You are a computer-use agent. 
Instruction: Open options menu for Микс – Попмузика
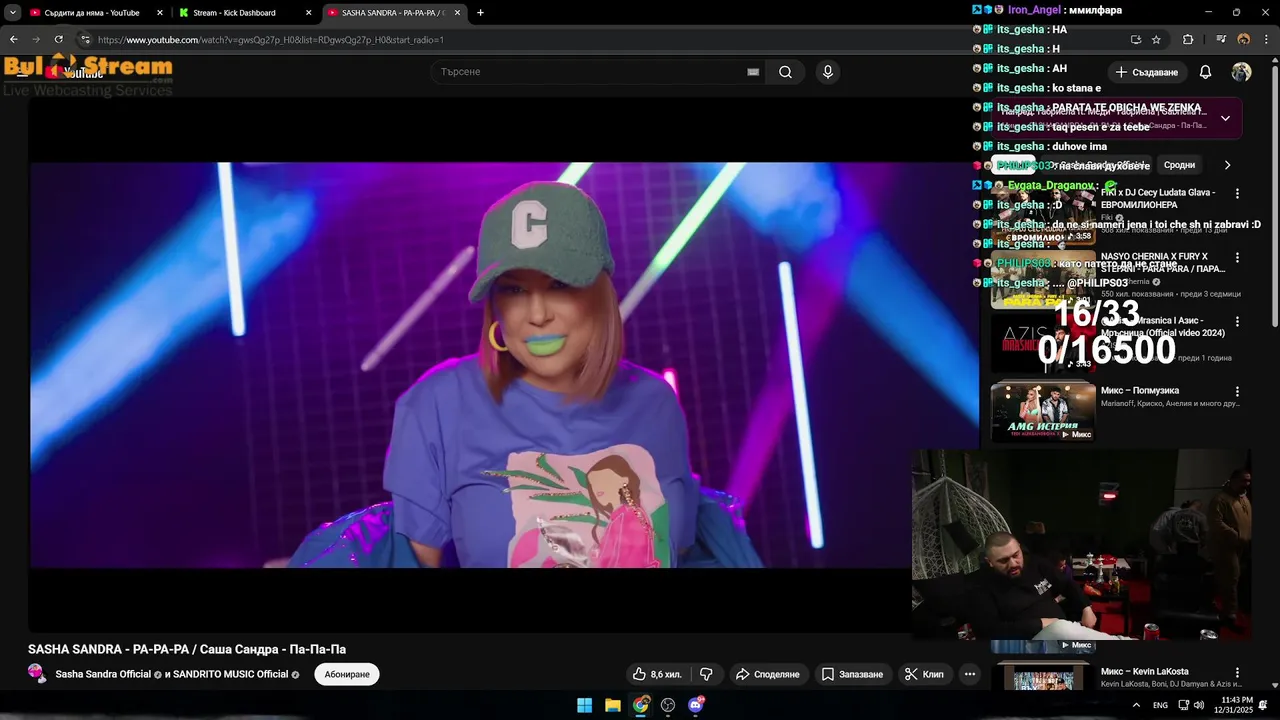tap(1237, 391)
